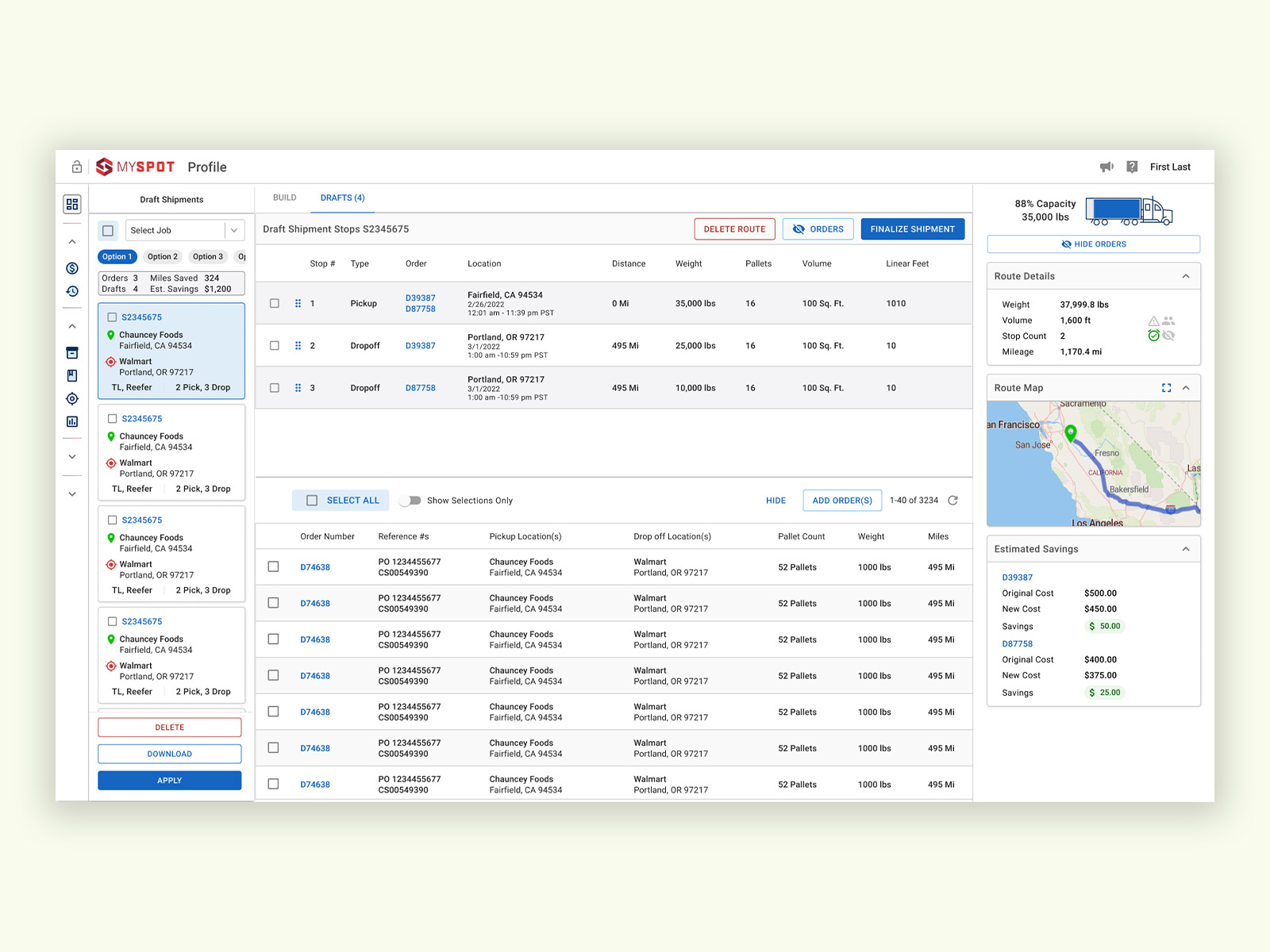This screenshot has height=952, width=1270.
Task: Click the HIDE ORDERS button
Action: (x=1094, y=244)
